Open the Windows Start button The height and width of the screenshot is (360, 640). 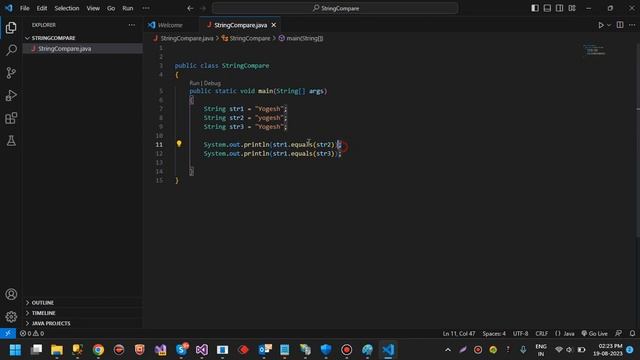coord(15,350)
